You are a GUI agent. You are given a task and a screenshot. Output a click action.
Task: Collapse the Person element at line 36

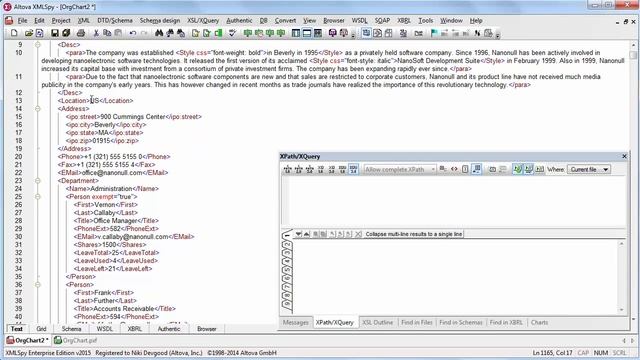pyautogui.click(x=38, y=284)
